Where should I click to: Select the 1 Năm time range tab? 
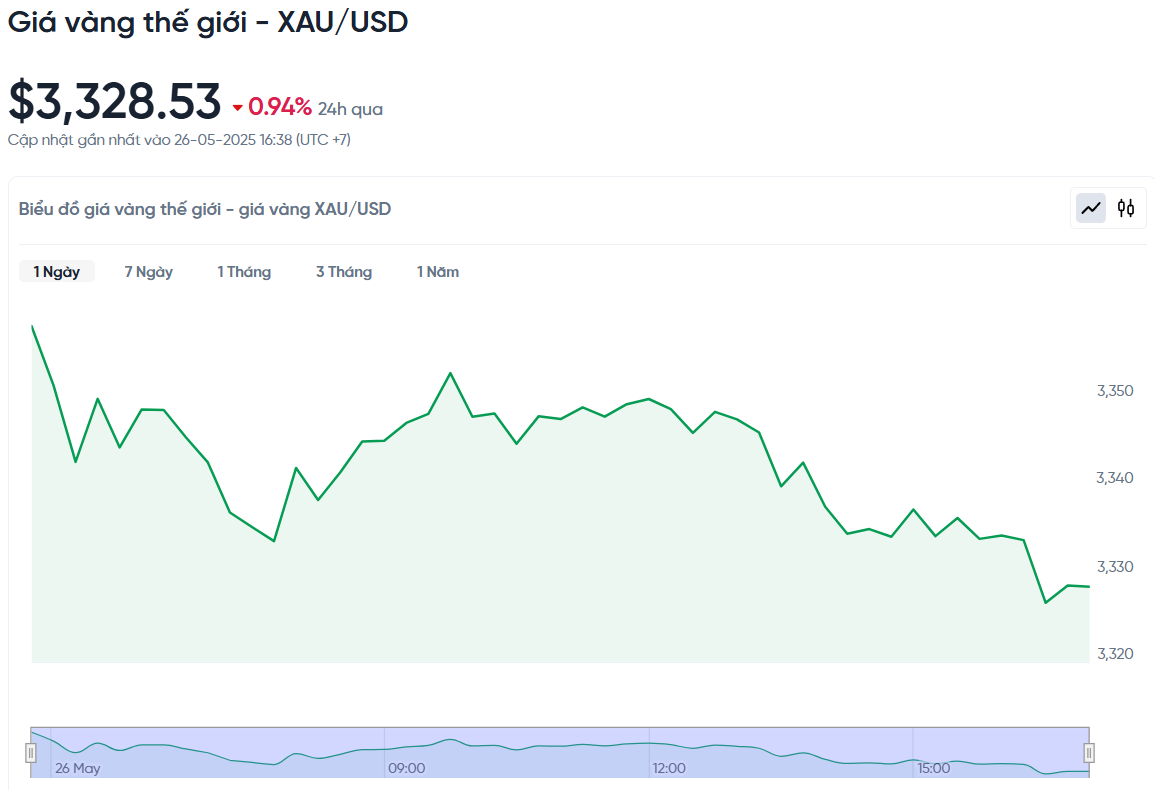click(438, 271)
